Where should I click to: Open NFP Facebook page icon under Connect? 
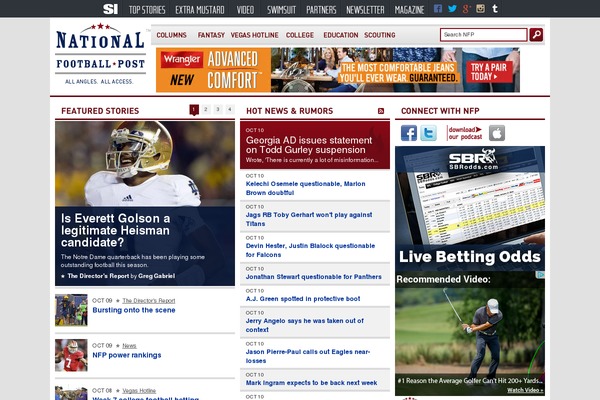click(x=409, y=133)
